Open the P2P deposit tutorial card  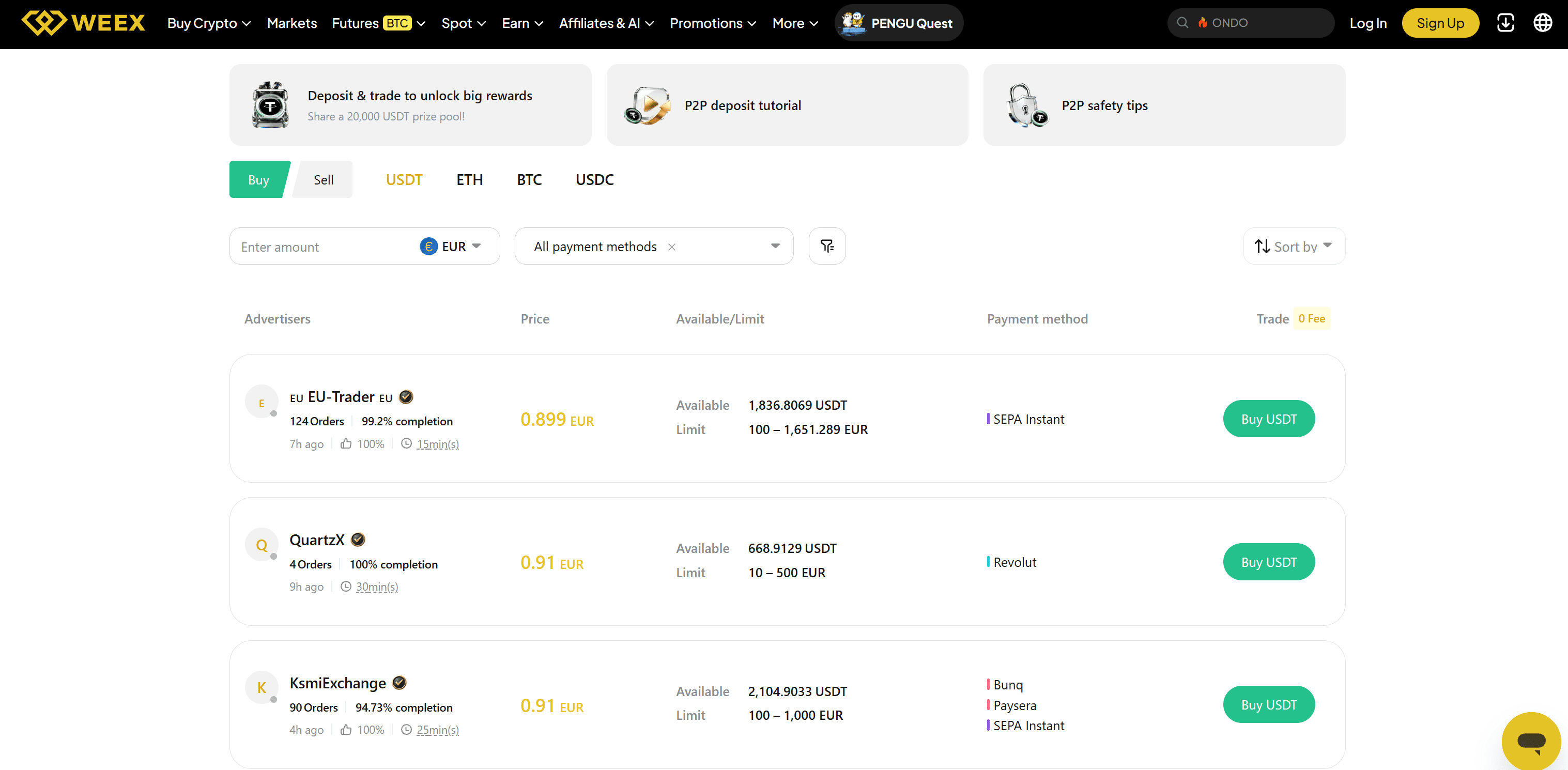point(787,105)
